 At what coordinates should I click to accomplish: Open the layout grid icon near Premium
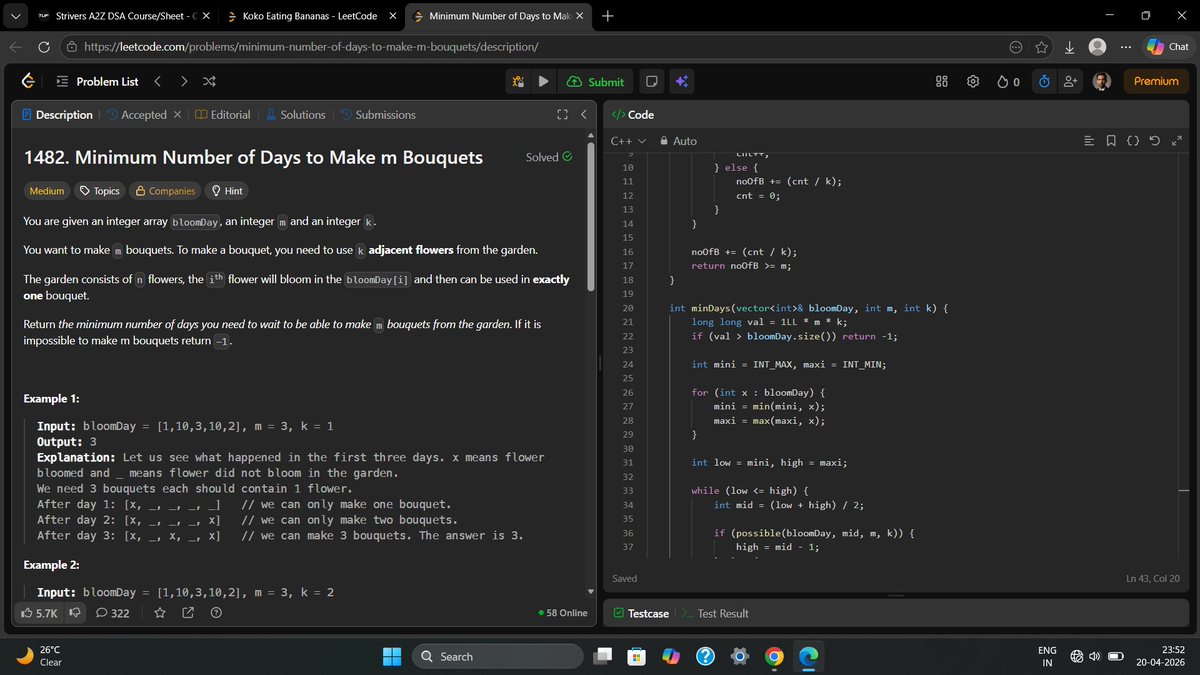[941, 81]
